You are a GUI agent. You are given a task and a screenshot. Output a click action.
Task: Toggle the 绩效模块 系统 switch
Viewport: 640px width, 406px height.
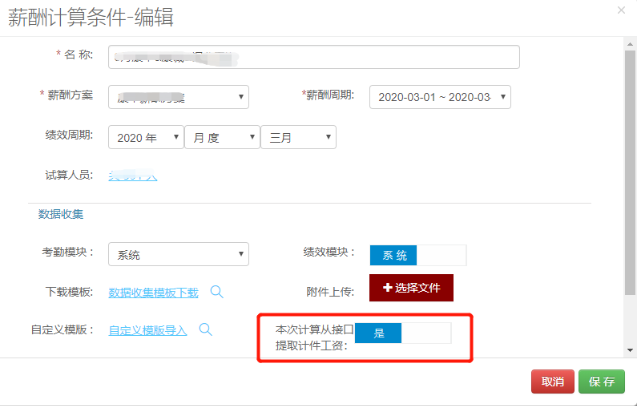(x=417, y=255)
